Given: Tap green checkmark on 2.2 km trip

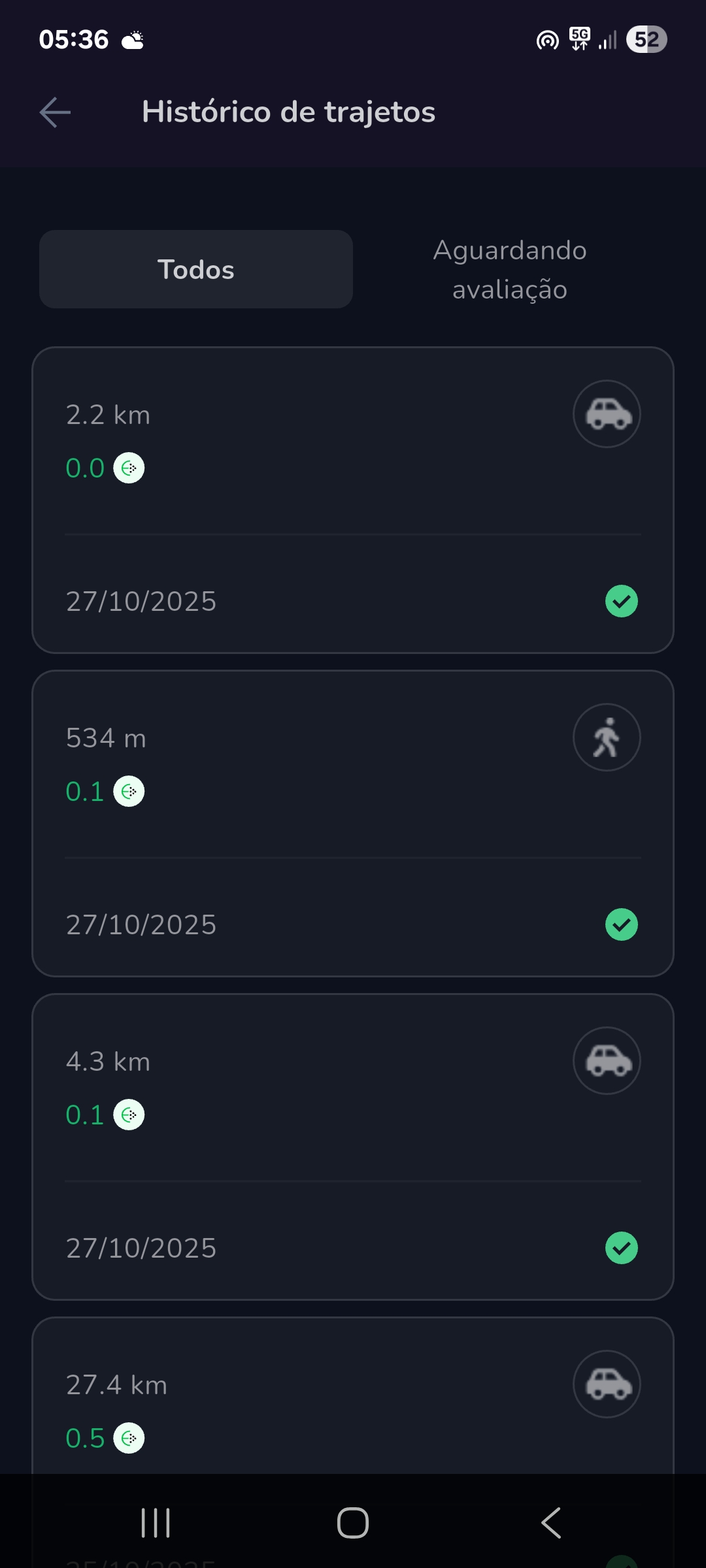Looking at the screenshot, I should [621, 601].
